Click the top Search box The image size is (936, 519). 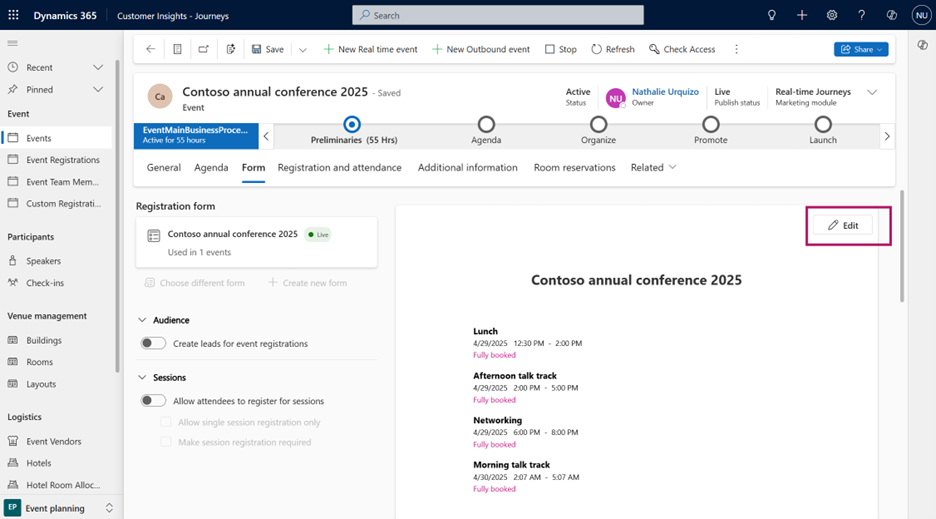[x=497, y=16]
